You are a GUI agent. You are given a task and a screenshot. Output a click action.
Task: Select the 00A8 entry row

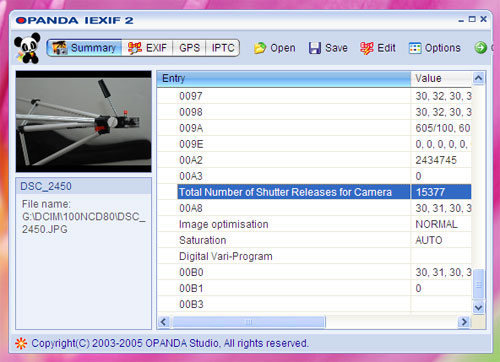click(x=314, y=208)
